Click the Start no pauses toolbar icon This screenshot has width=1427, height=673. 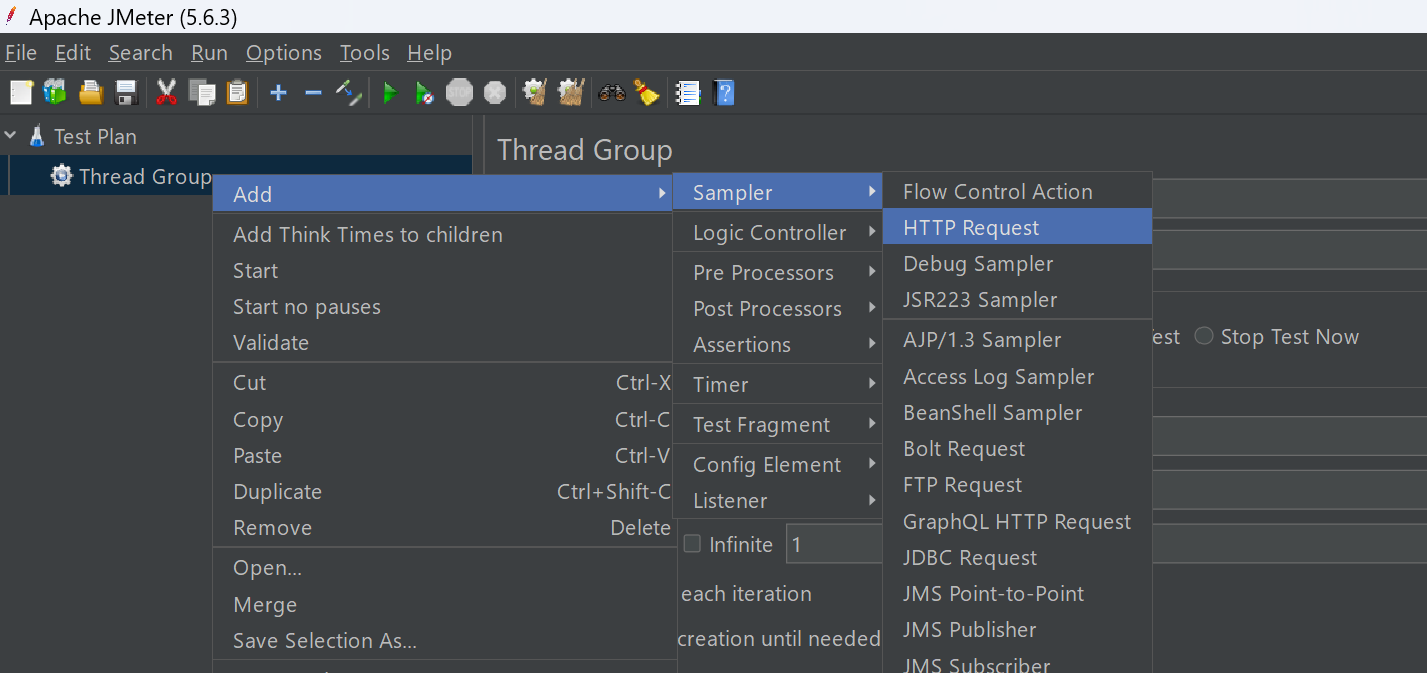click(x=424, y=93)
